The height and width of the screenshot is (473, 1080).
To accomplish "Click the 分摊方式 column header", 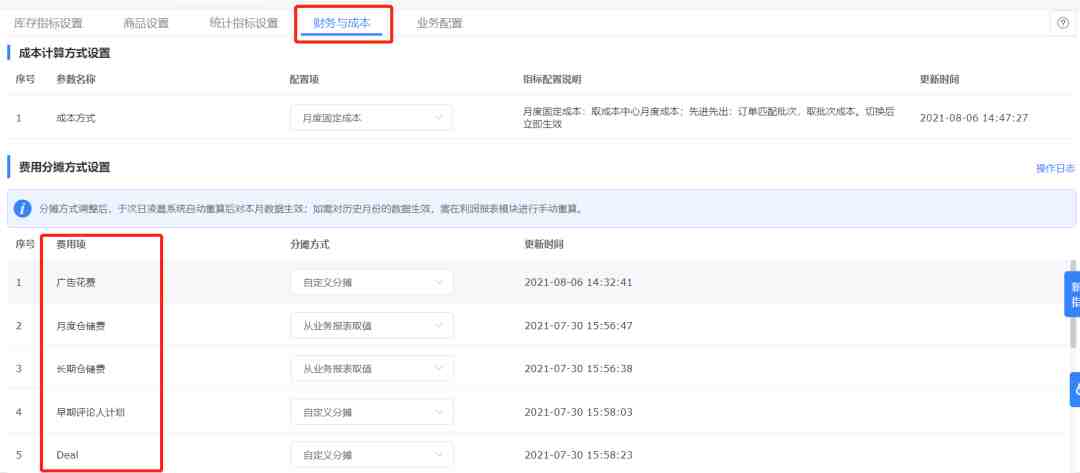I will pyautogui.click(x=310, y=244).
